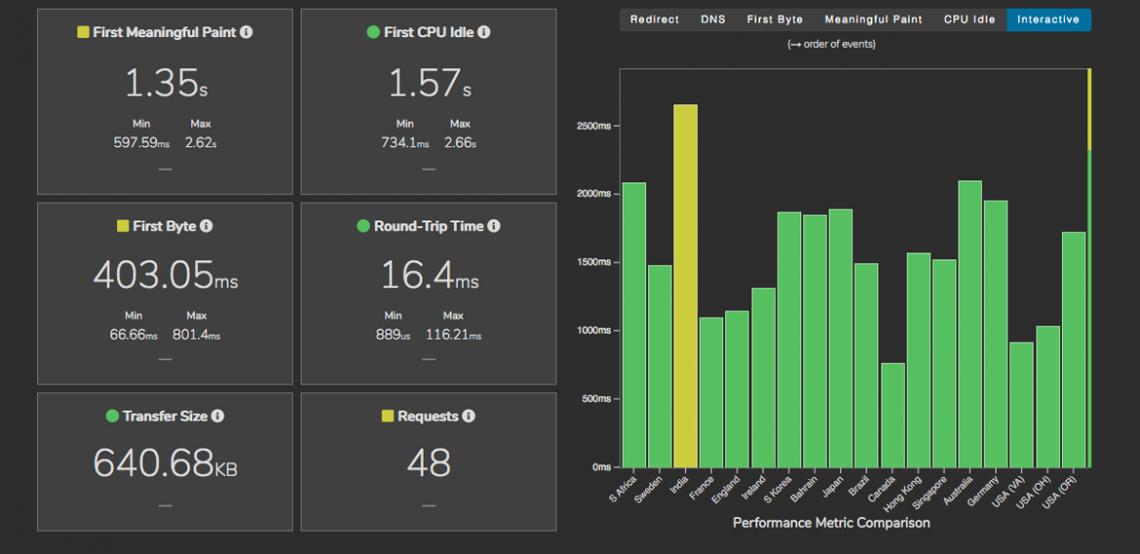This screenshot has height=554, width=1140.
Task: Click the Australia bar in chart
Action: pyautogui.click(x=970, y=323)
